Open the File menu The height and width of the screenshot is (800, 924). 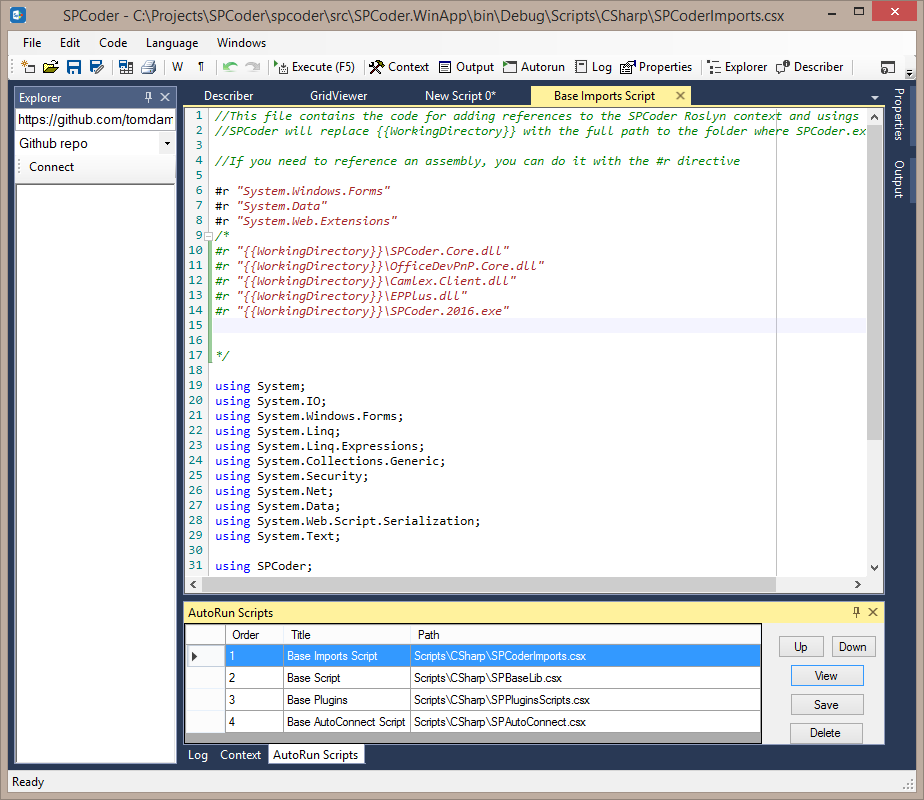pyautogui.click(x=32, y=43)
